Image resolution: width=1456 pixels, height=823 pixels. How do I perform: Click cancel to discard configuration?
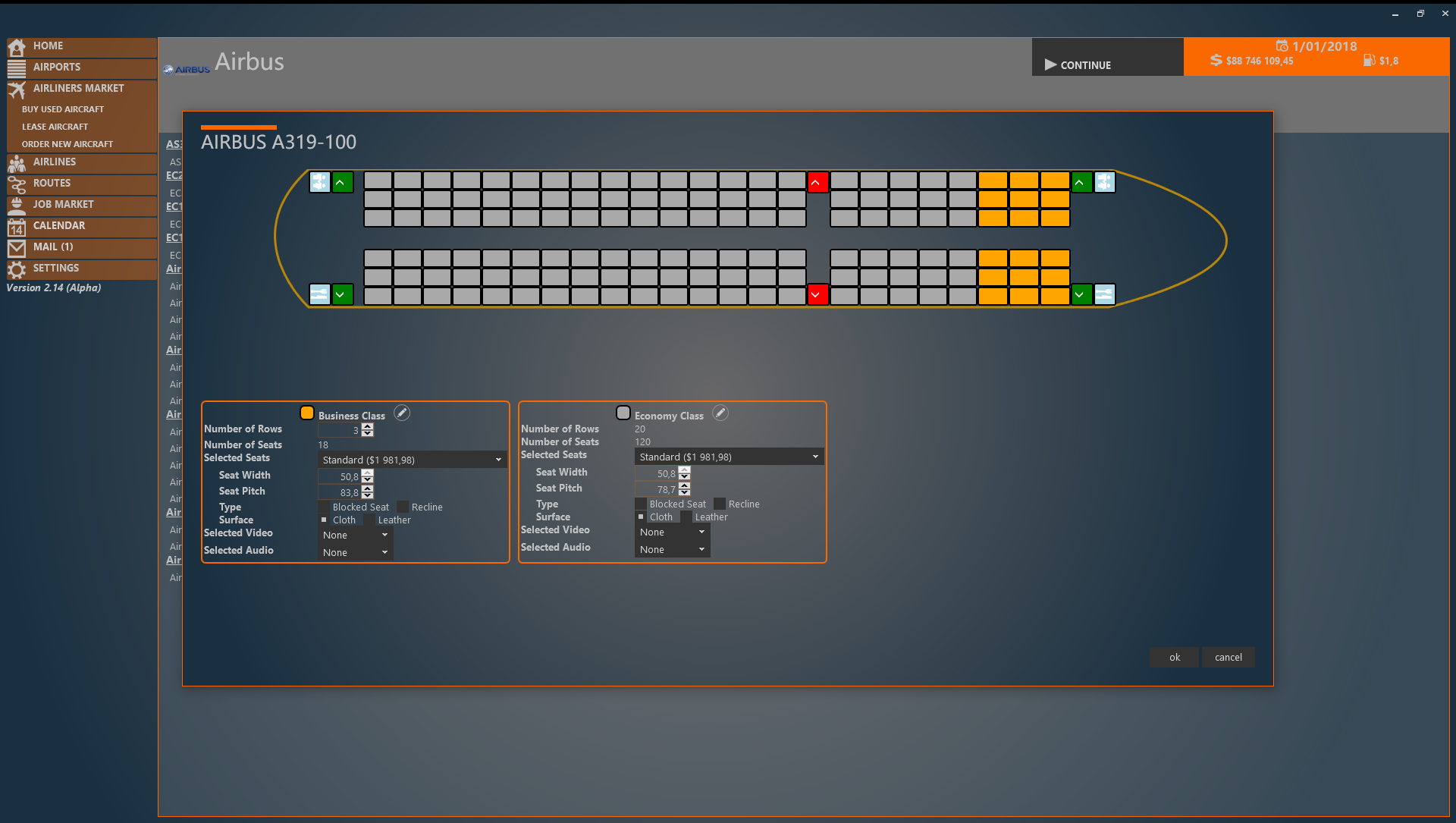coord(1228,657)
